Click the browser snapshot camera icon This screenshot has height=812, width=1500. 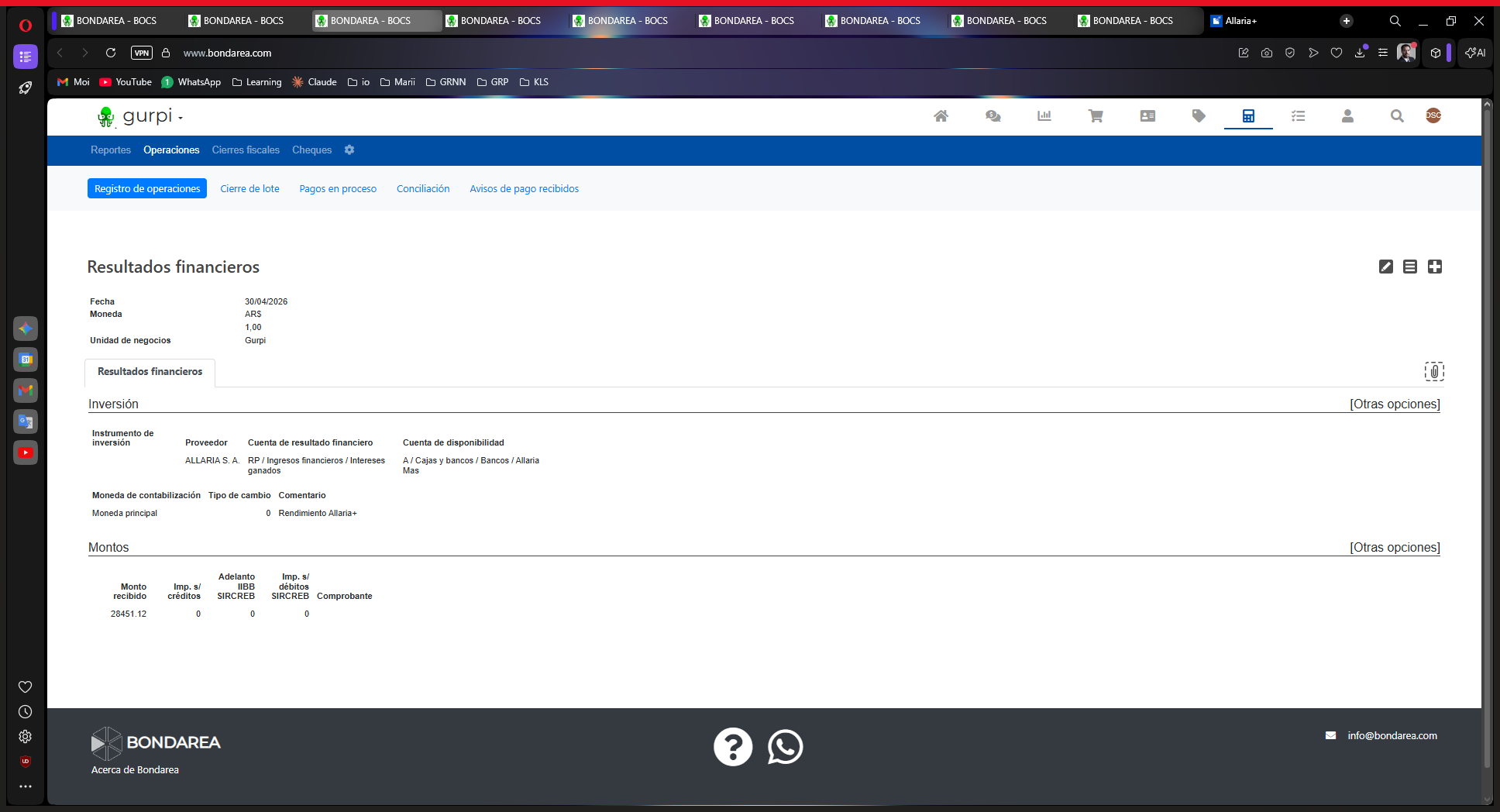(1267, 53)
